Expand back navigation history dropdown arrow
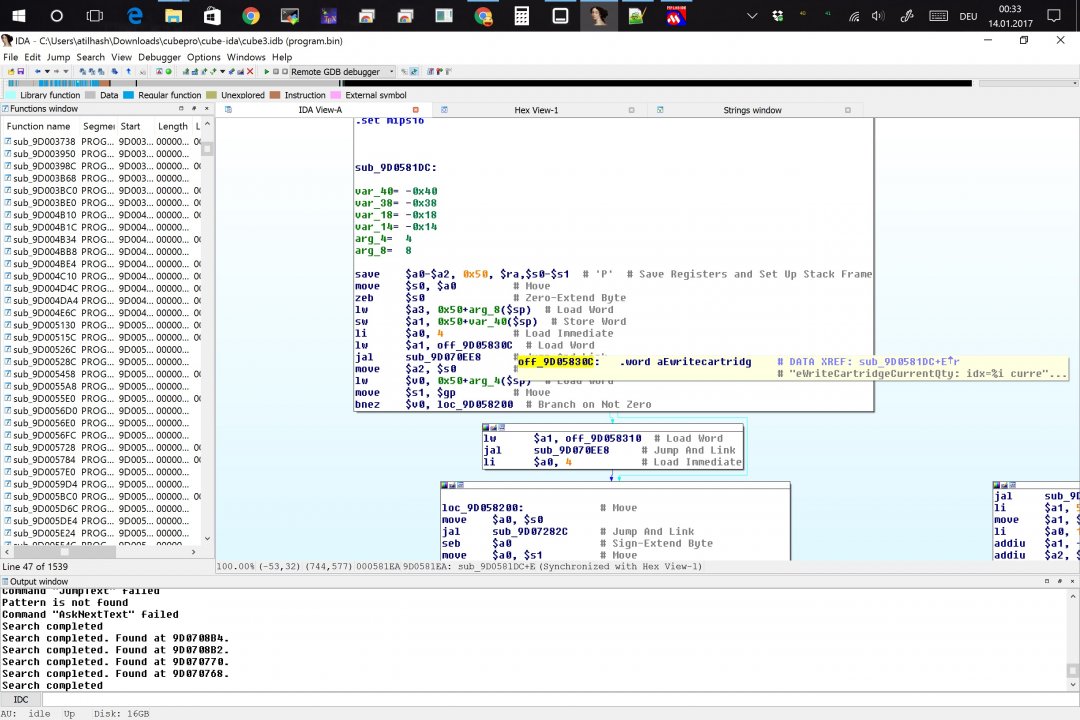This screenshot has width=1080, height=720. pos(47,72)
